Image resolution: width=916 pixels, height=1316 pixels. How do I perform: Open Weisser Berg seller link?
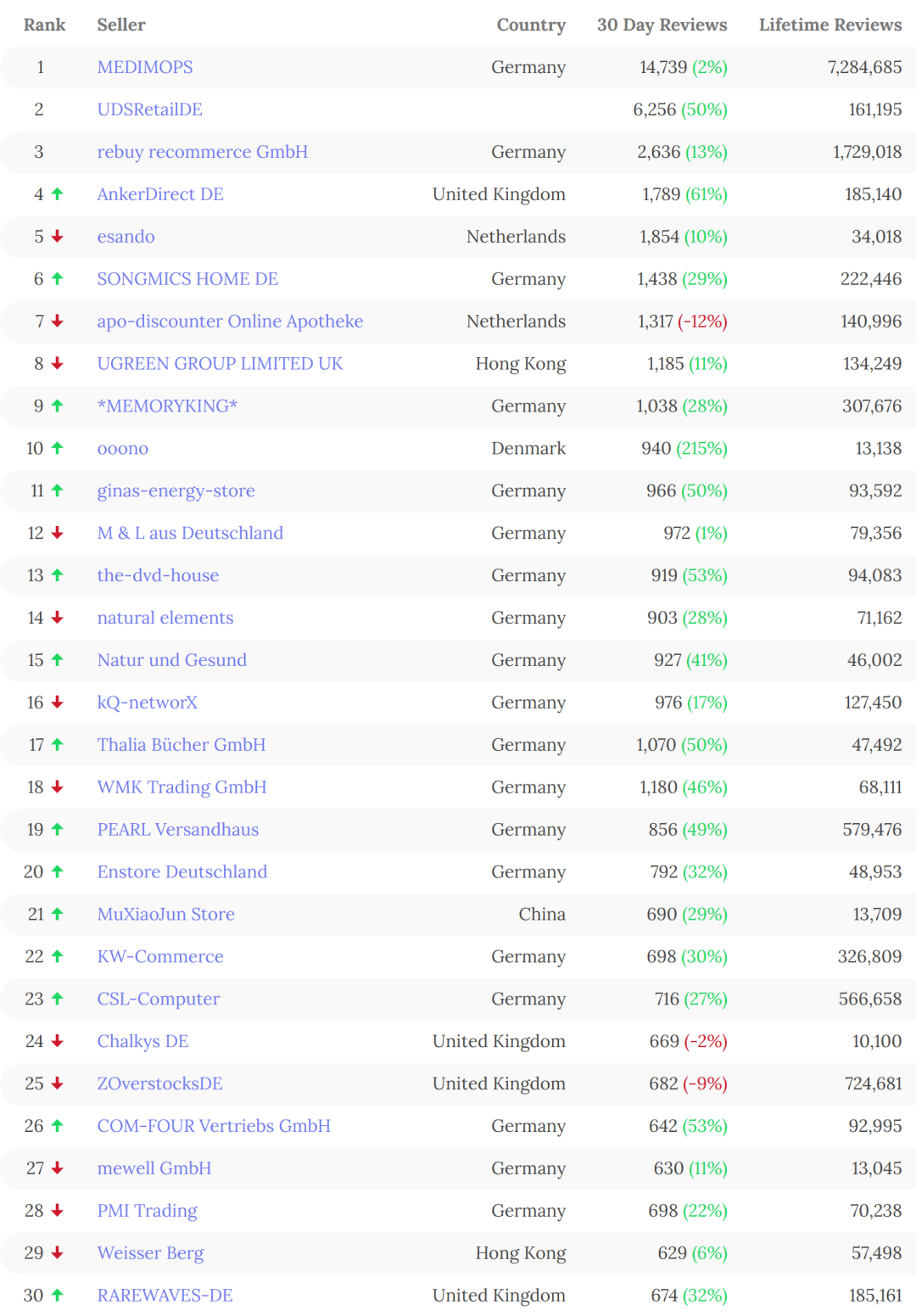tap(151, 1253)
